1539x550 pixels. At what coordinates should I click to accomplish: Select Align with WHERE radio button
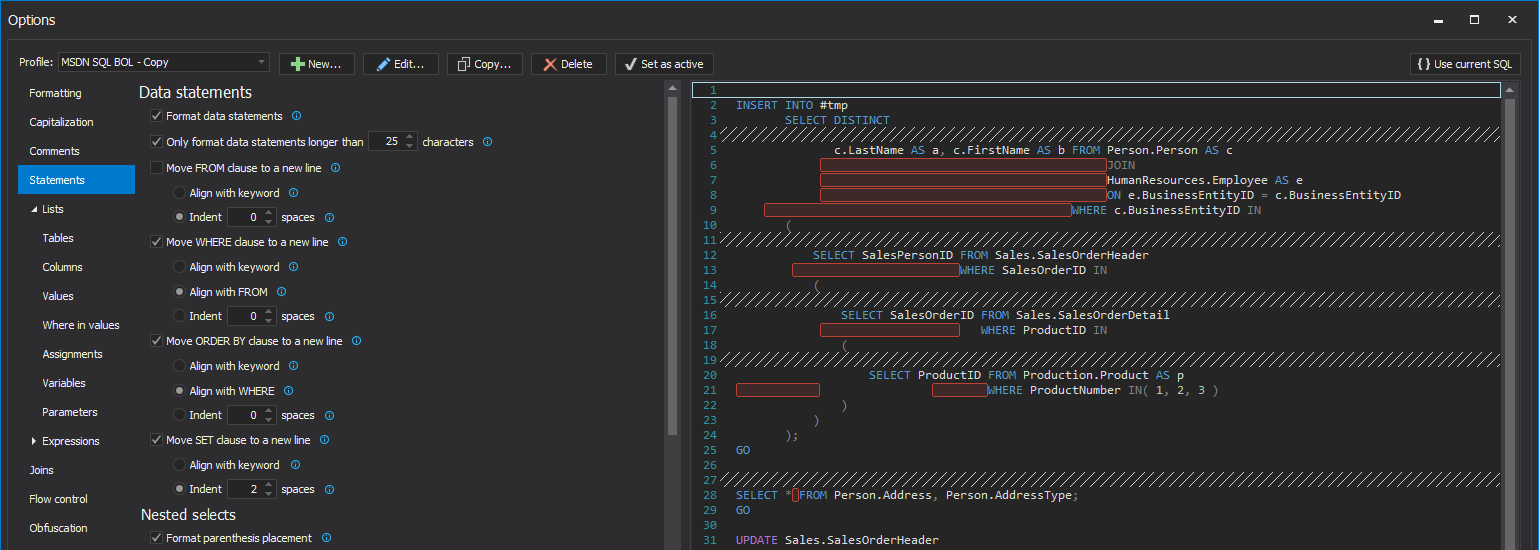[180, 391]
